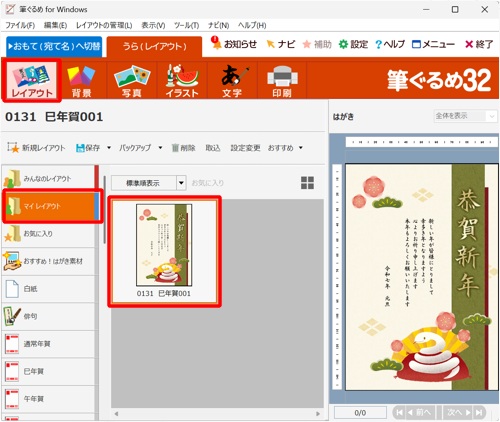500x422 pixels.
Task: Click 設定変更 button
Action: pos(245,148)
